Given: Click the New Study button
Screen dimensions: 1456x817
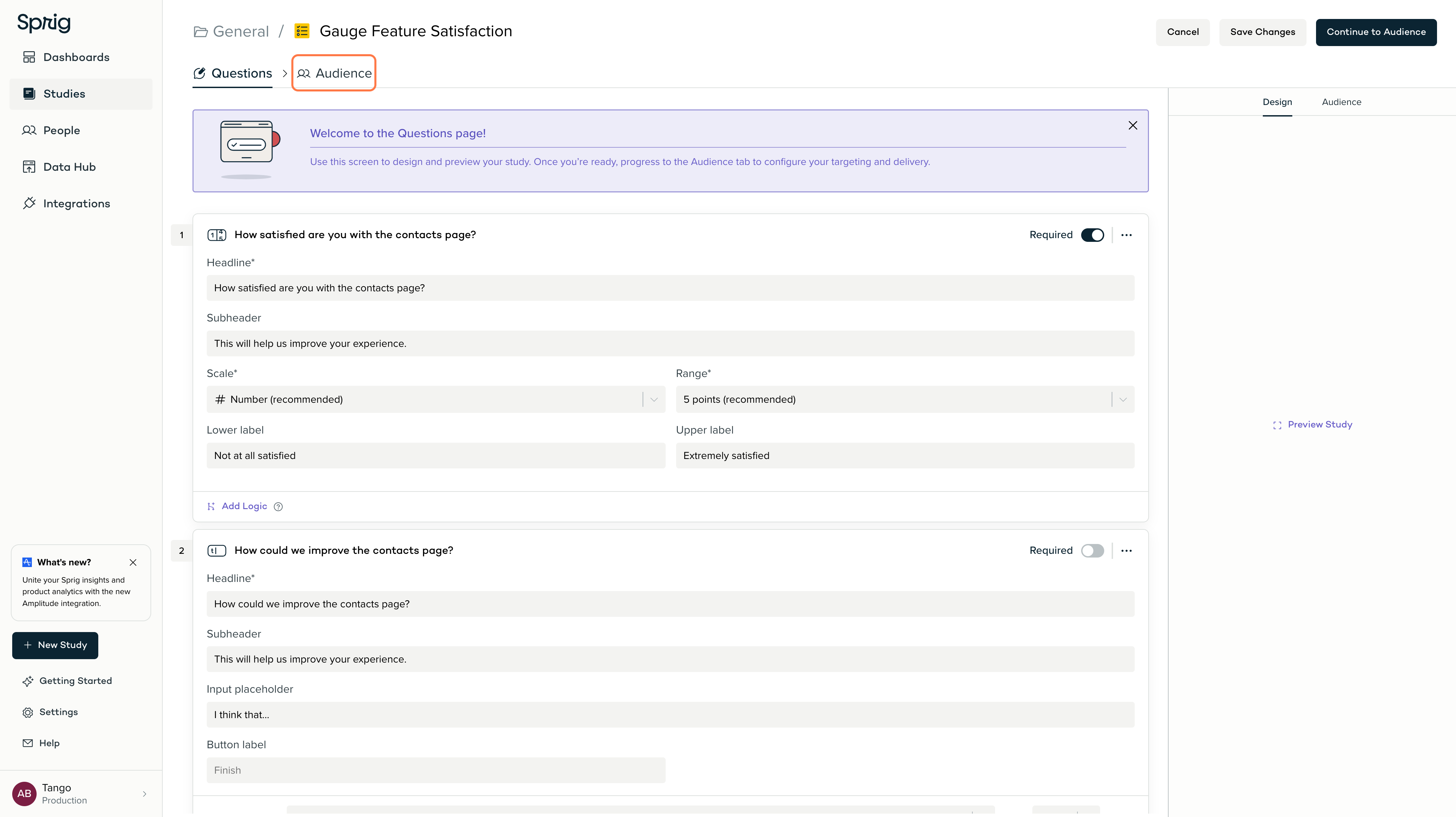Looking at the screenshot, I should point(55,645).
